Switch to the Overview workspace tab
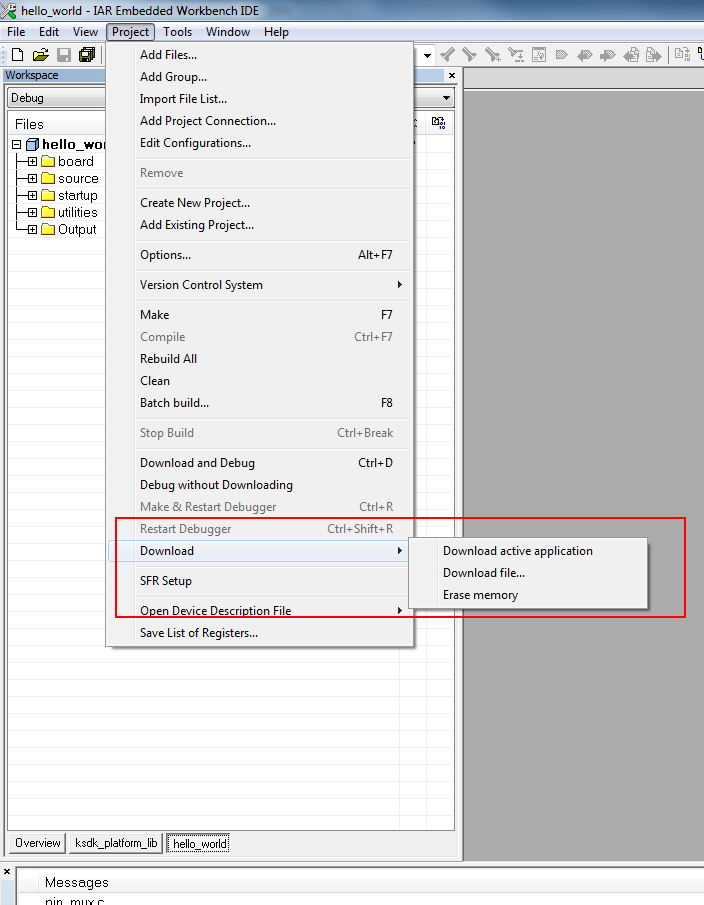 click(x=38, y=843)
